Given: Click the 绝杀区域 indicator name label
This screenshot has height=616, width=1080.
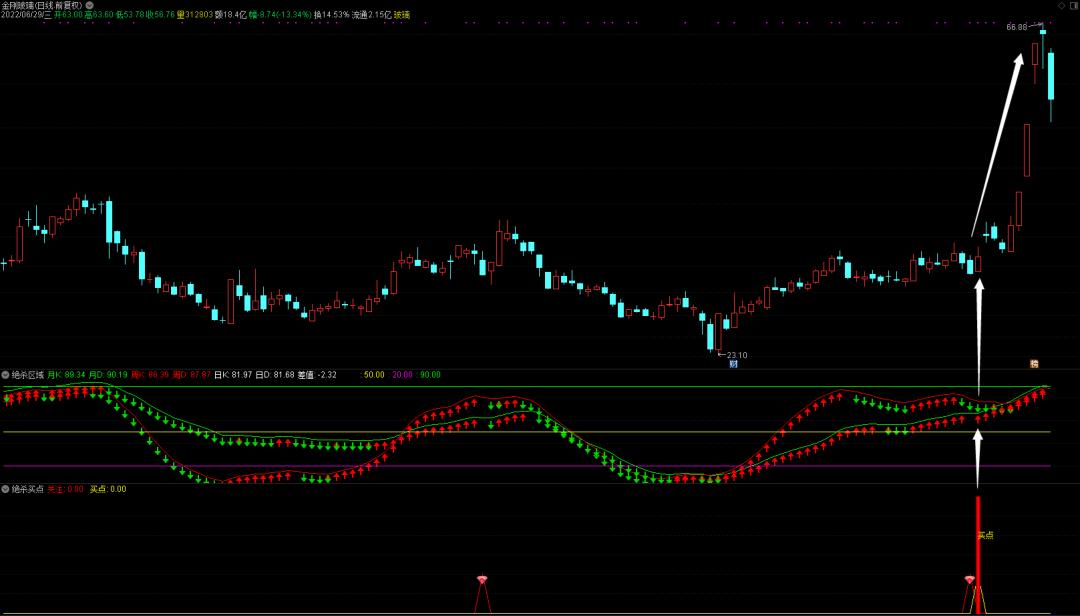Looking at the screenshot, I should click(27, 375).
